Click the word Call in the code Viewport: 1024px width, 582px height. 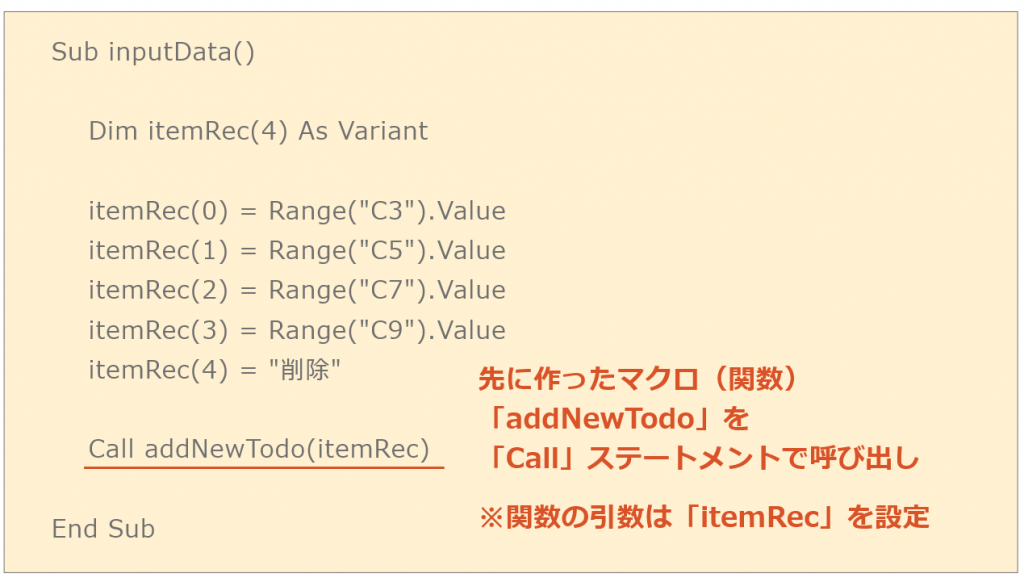[x=112, y=449]
